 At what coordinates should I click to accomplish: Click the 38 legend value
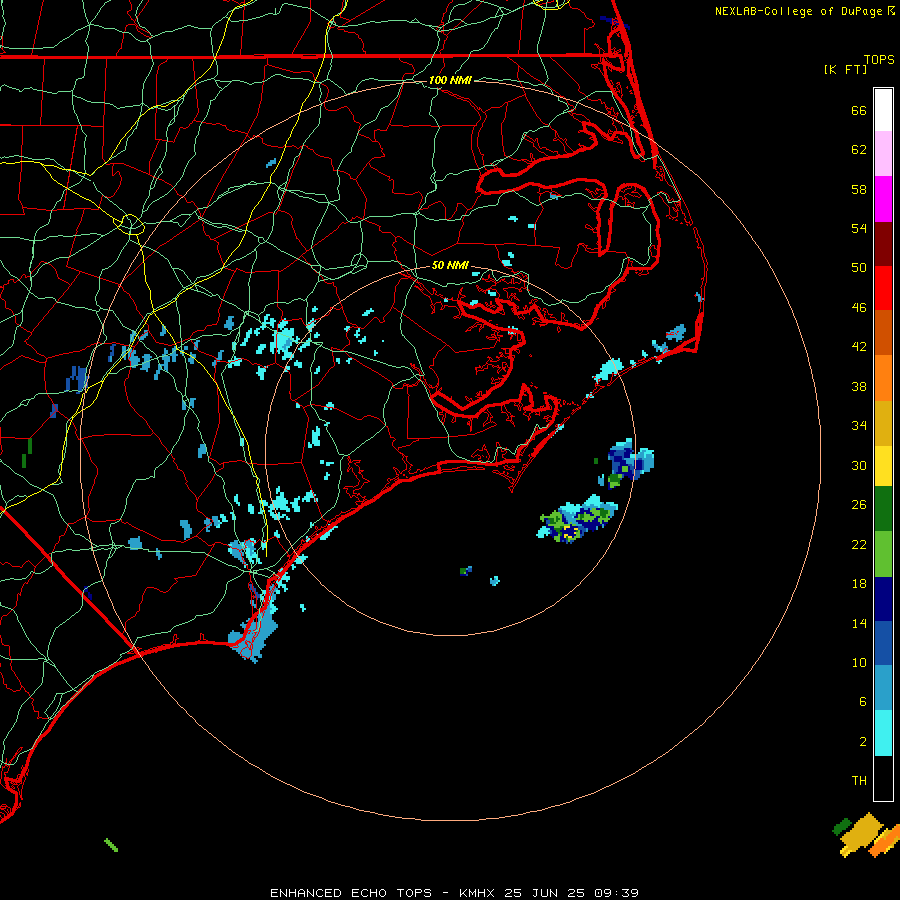[859, 387]
